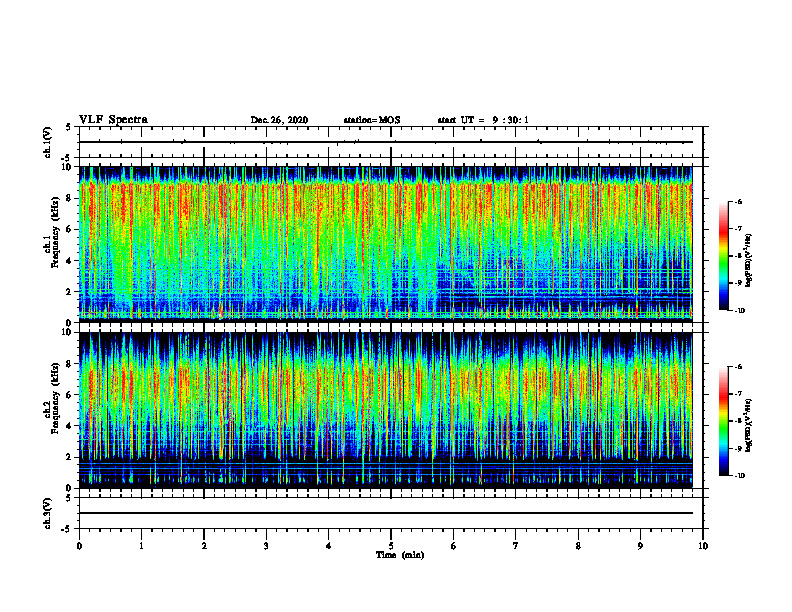Viewport: 792px width, 612px height.
Task: Click the ch.2 spectrogram color bar
Action: [x=723, y=421]
